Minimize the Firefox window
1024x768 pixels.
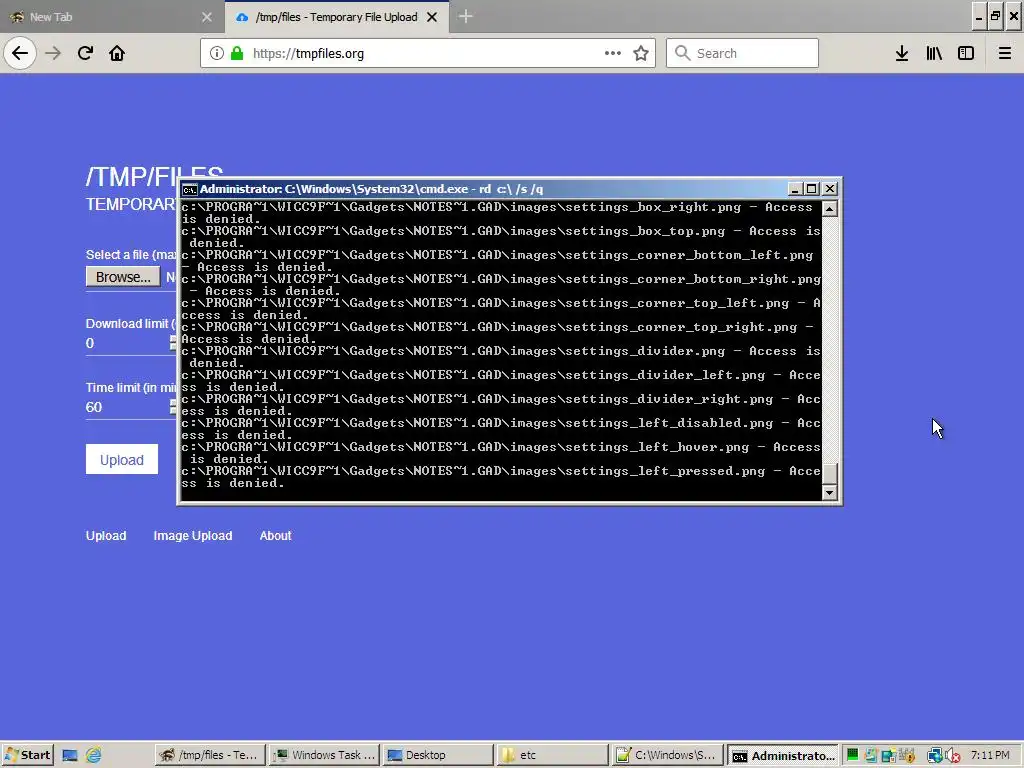click(978, 16)
